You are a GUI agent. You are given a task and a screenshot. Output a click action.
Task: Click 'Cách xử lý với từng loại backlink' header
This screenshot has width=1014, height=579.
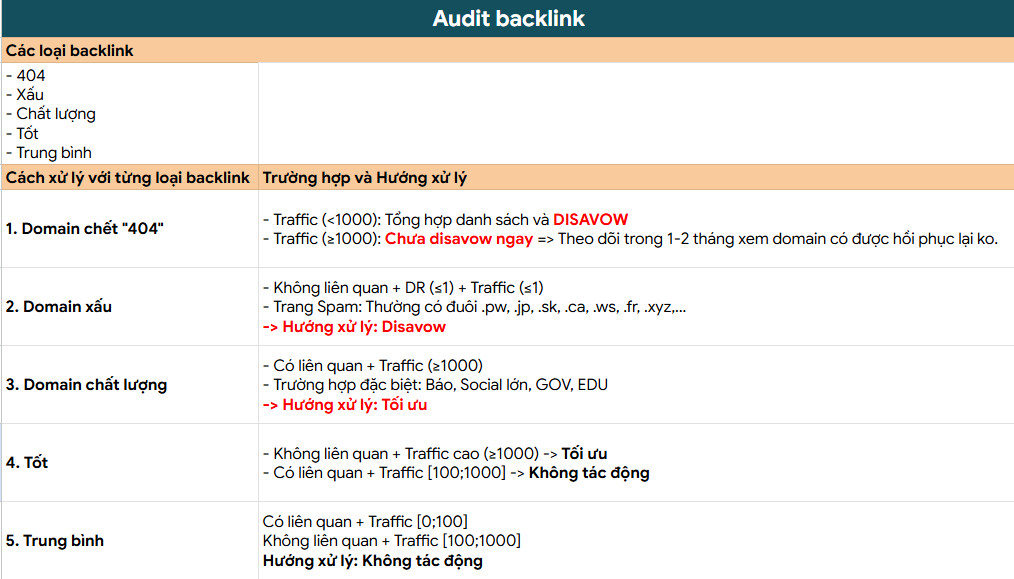tap(129, 177)
